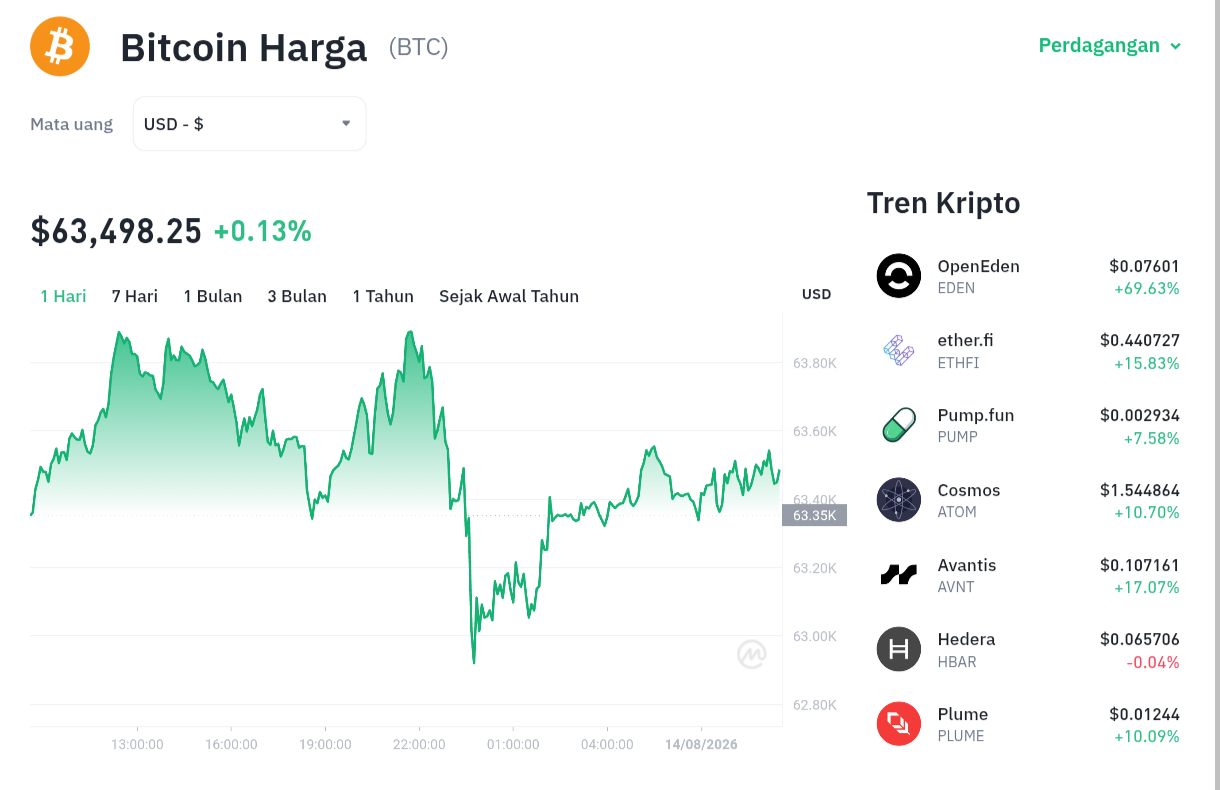Click the Avantis AVNT logo icon
1220x790 pixels.
click(x=898, y=575)
